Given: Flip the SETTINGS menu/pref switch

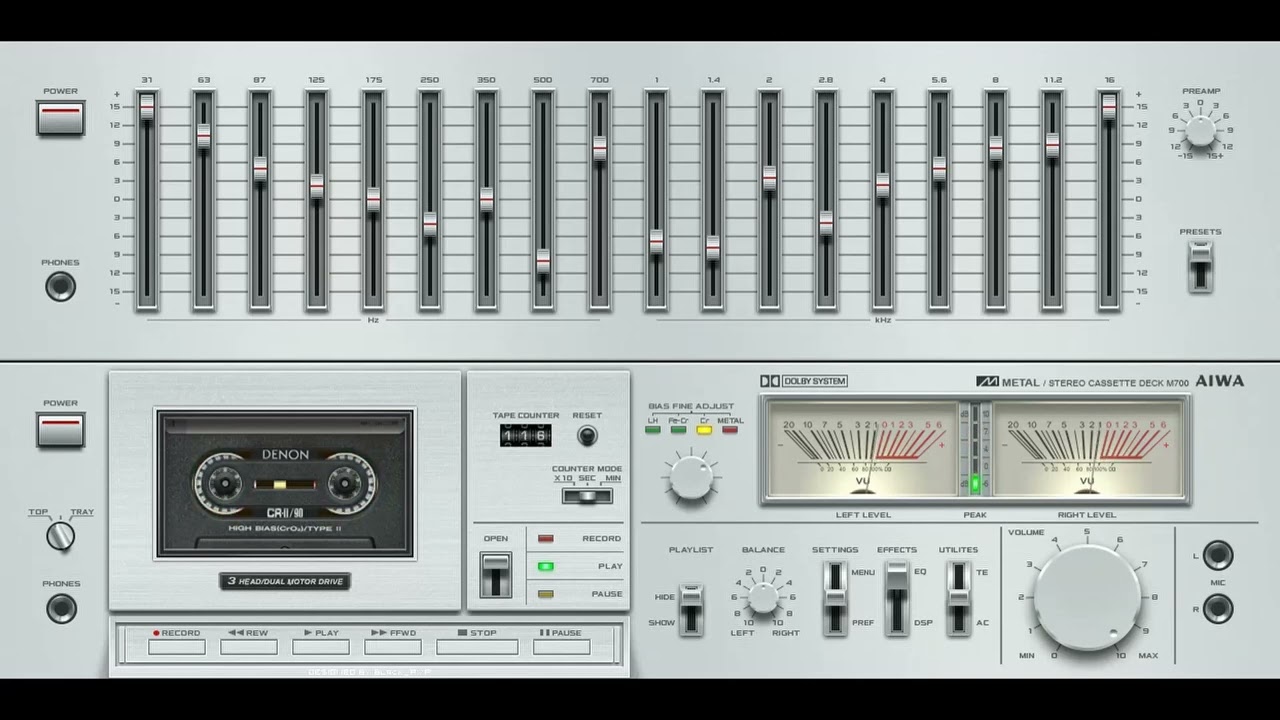Looking at the screenshot, I should (835, 598).
